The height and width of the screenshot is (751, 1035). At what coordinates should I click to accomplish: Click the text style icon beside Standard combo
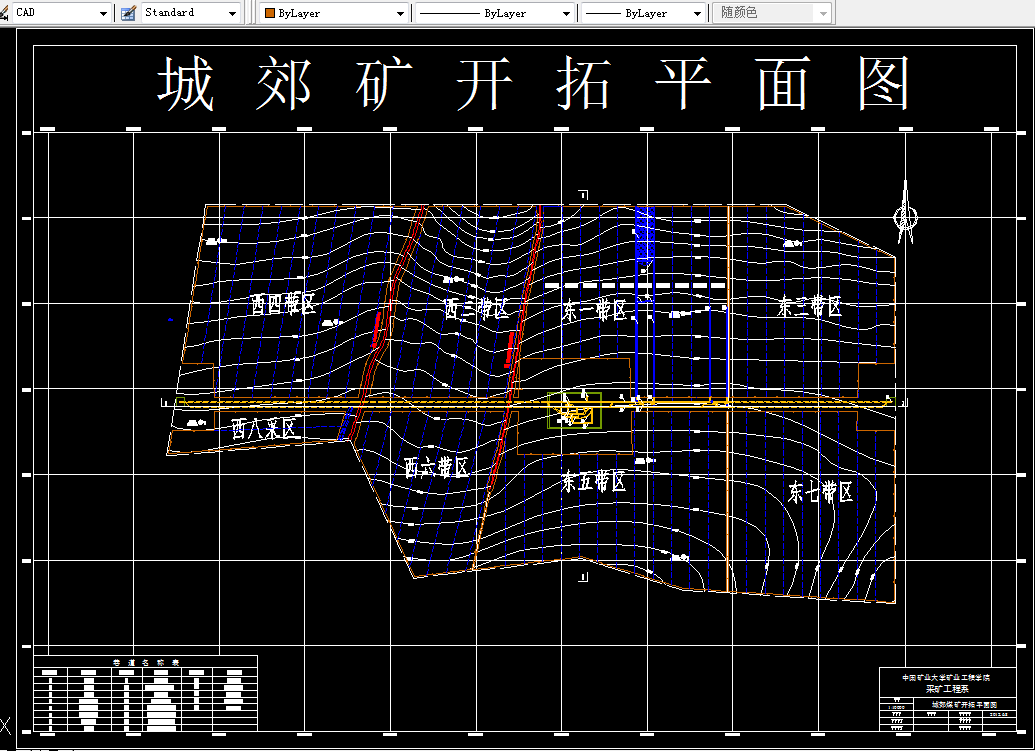click(126, 13)
